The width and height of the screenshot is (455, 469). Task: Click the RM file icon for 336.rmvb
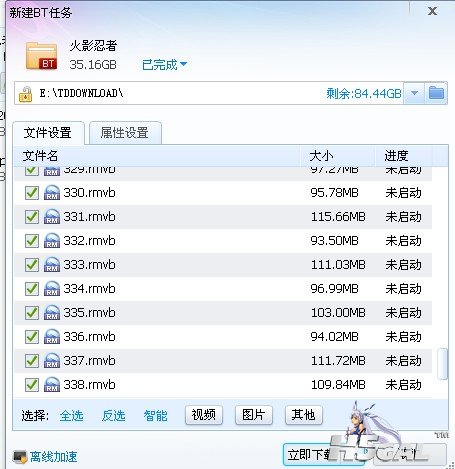tap(52, 337)
